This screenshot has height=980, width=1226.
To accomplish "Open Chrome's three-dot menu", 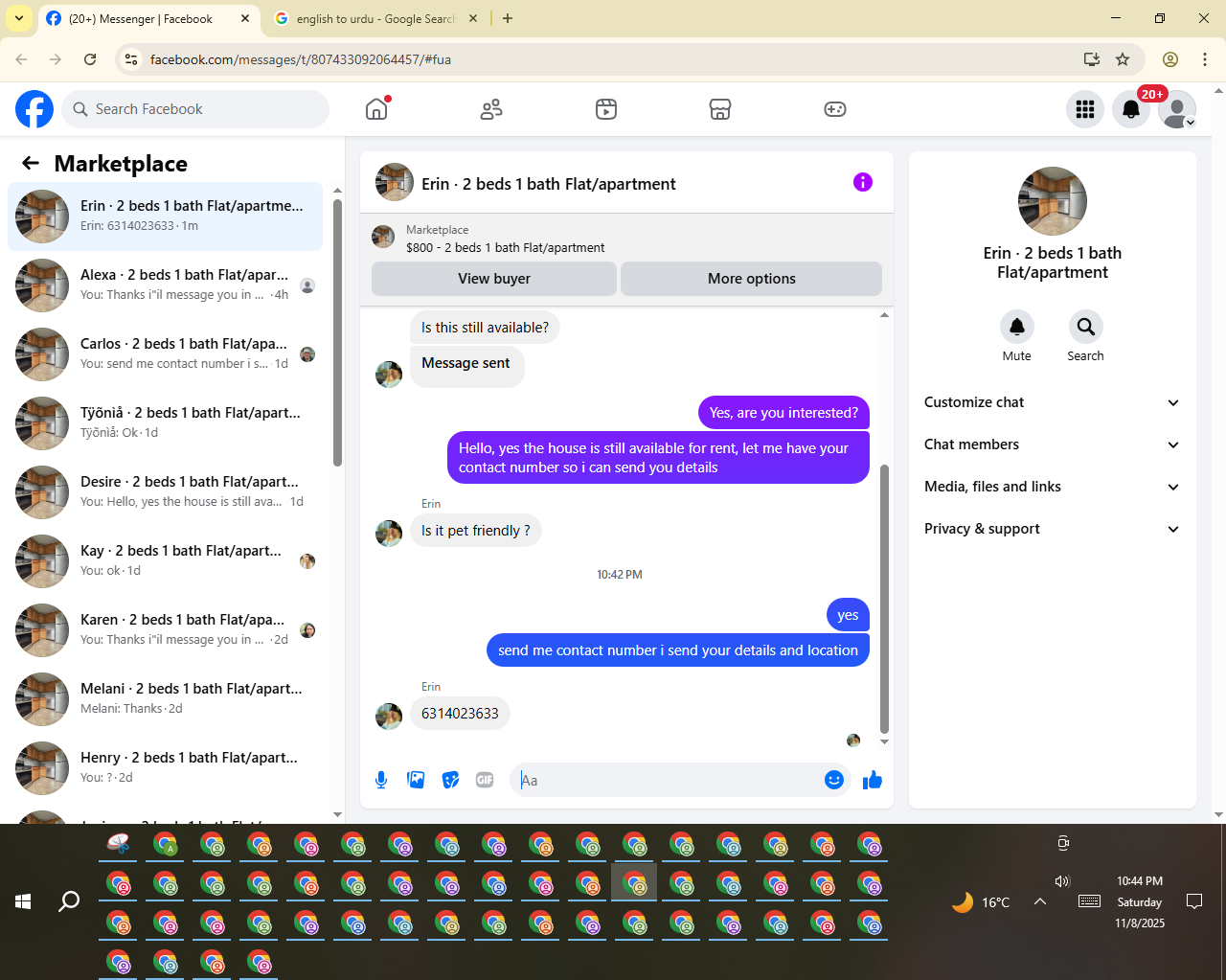I will click(1205, 59).
